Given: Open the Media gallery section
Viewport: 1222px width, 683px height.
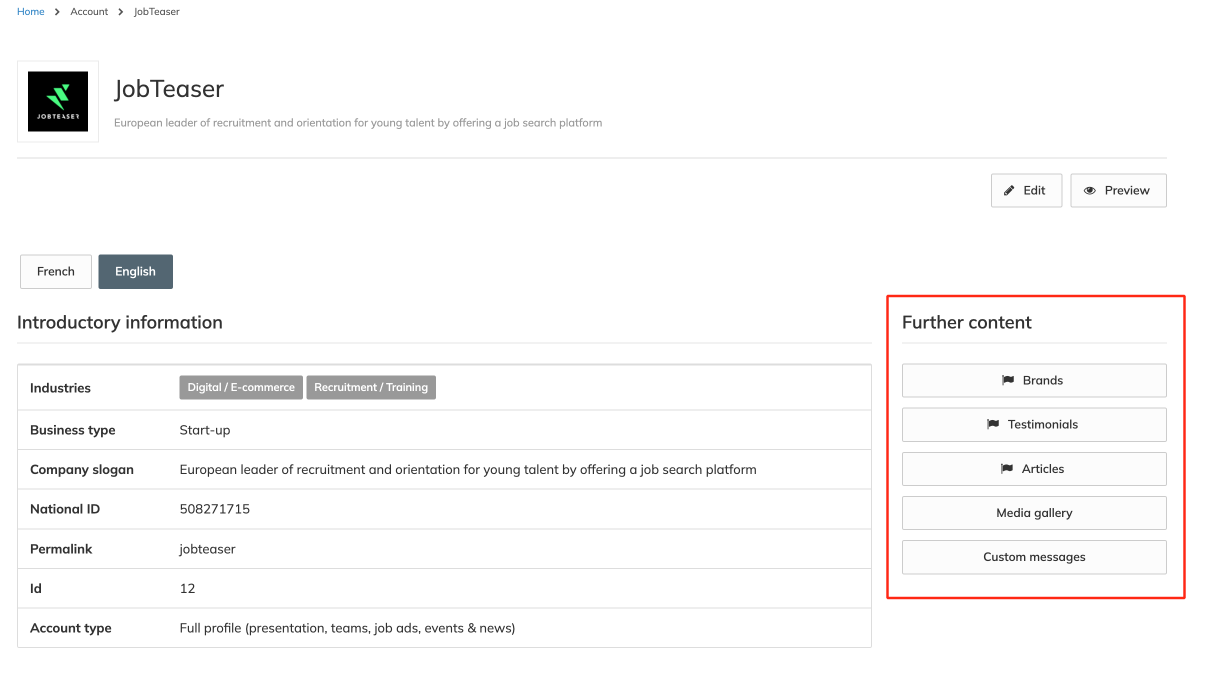Looking at the screenshot, I should (1034, 513).
